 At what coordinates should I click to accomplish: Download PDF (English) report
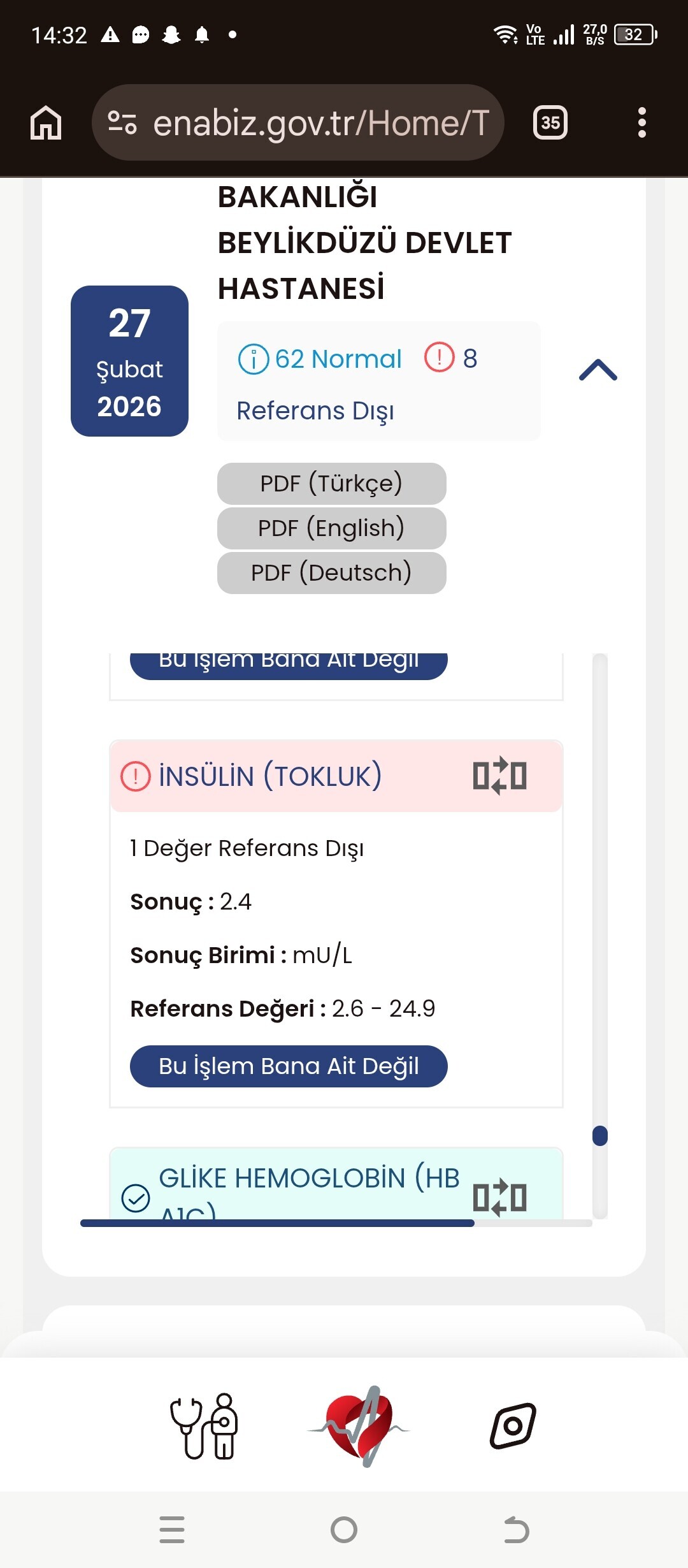(x=331, y=528)
